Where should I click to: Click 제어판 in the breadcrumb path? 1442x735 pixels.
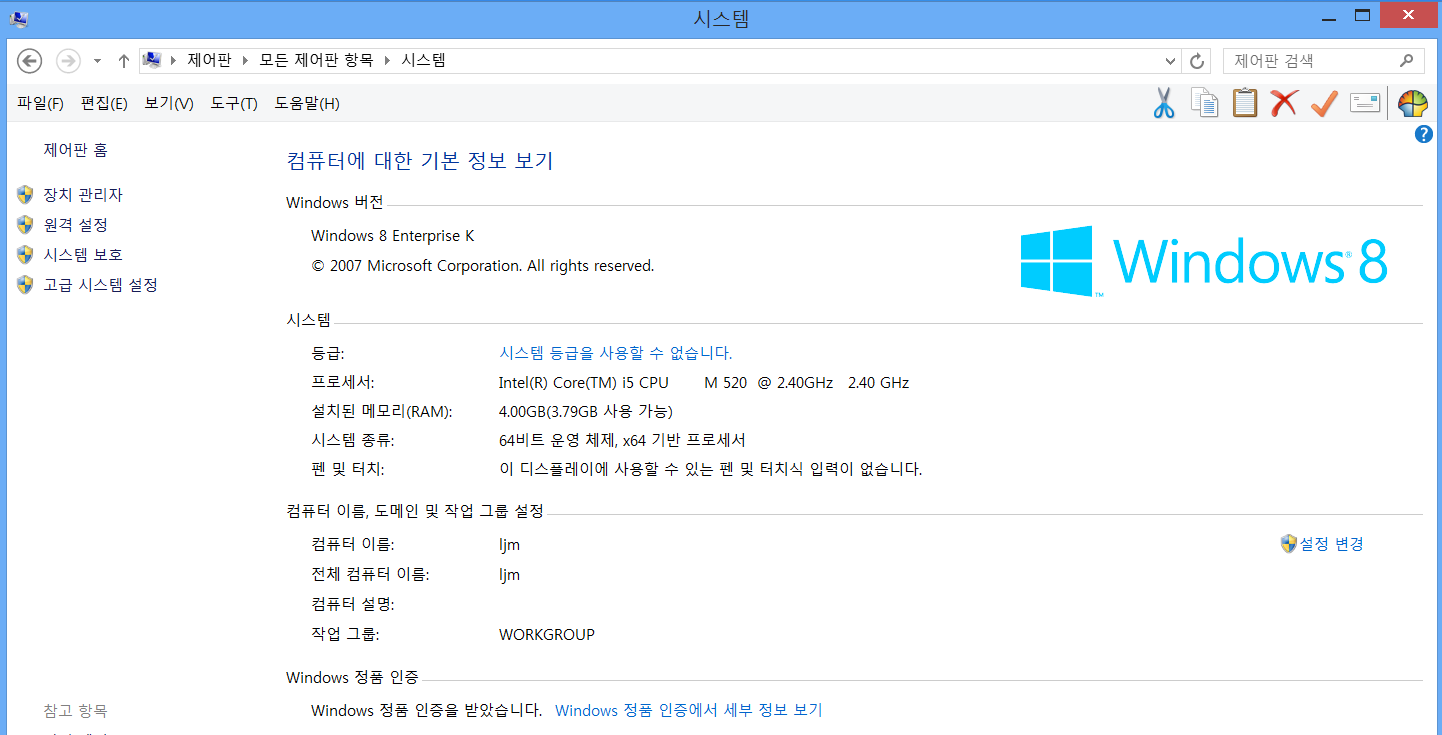point(209,60)
